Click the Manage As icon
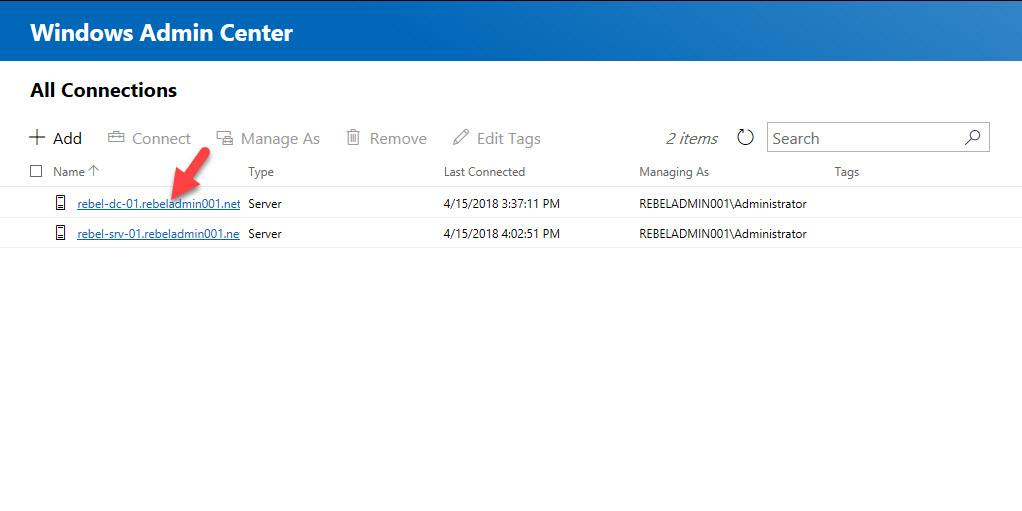Image resolution: width=1022 pixels, height=511 pixels. pyautogui.click(x=225, y=138)
